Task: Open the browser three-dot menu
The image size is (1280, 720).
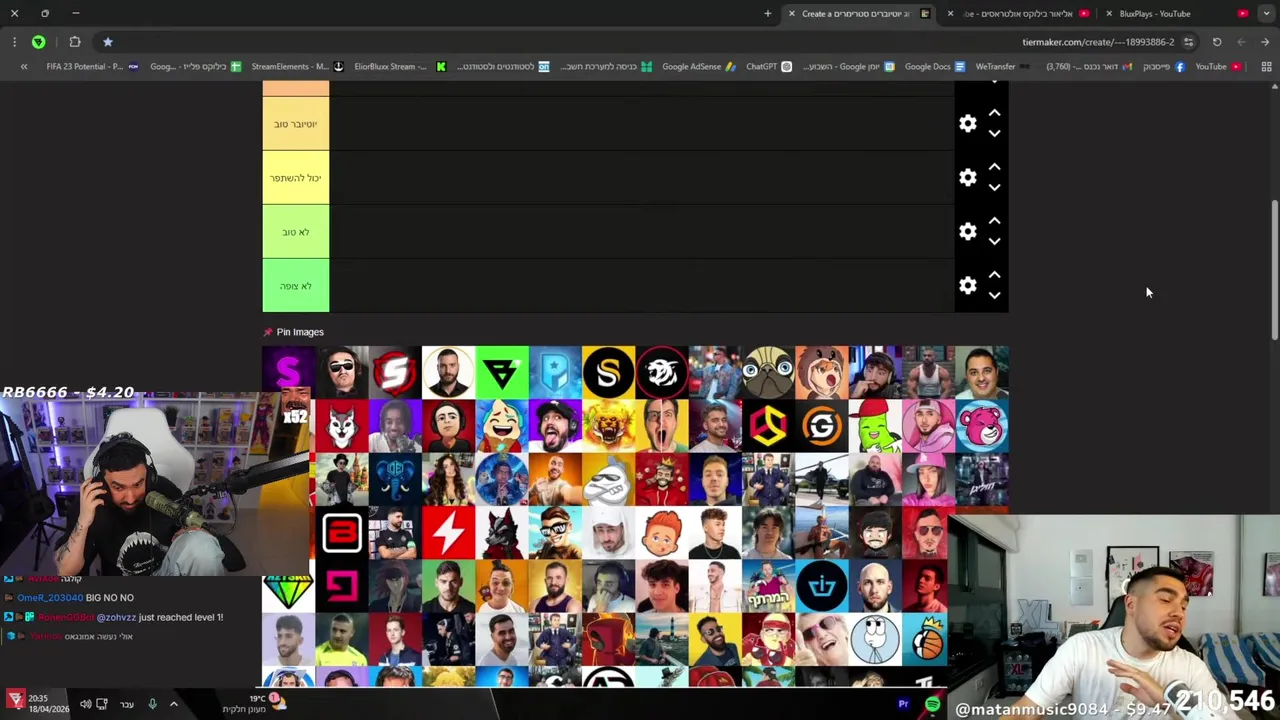Action: tap(14, 42)
